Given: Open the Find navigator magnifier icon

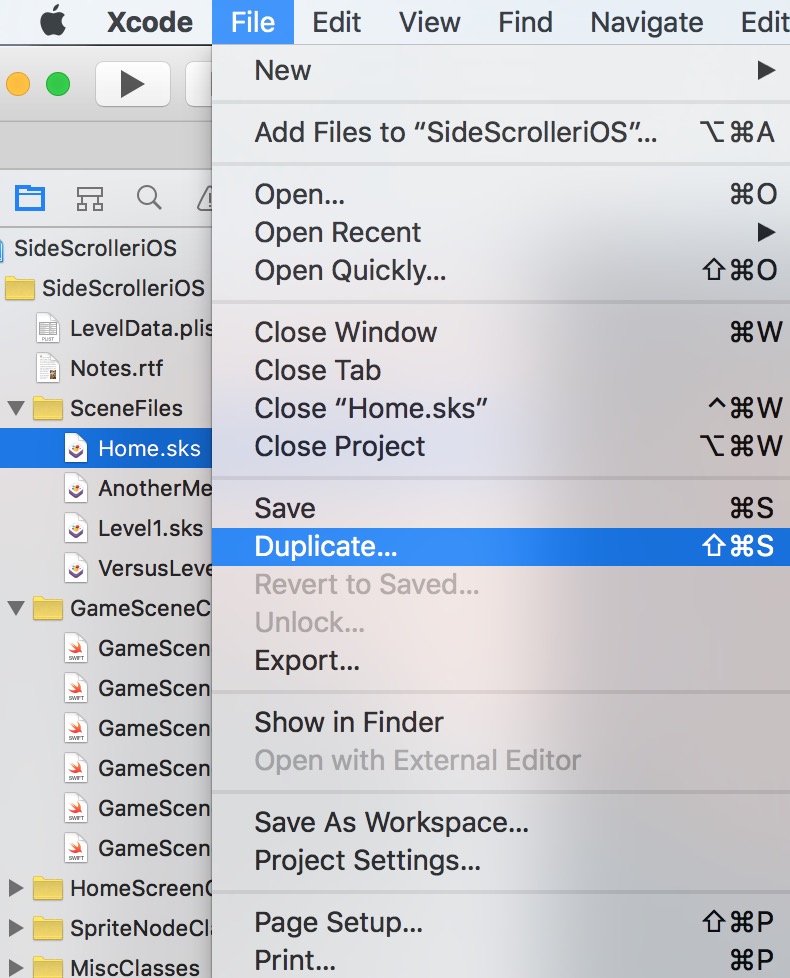Looking at the screenshot, I should [x=149, y=198].
